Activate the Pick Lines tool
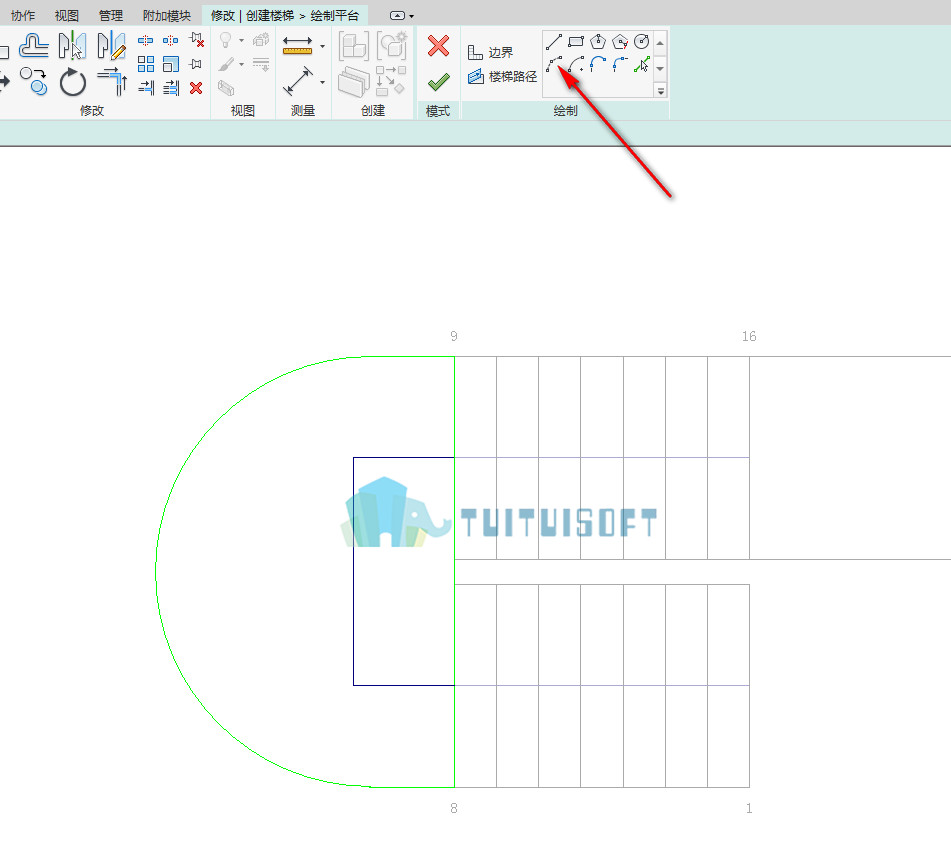 coord(642,64)
